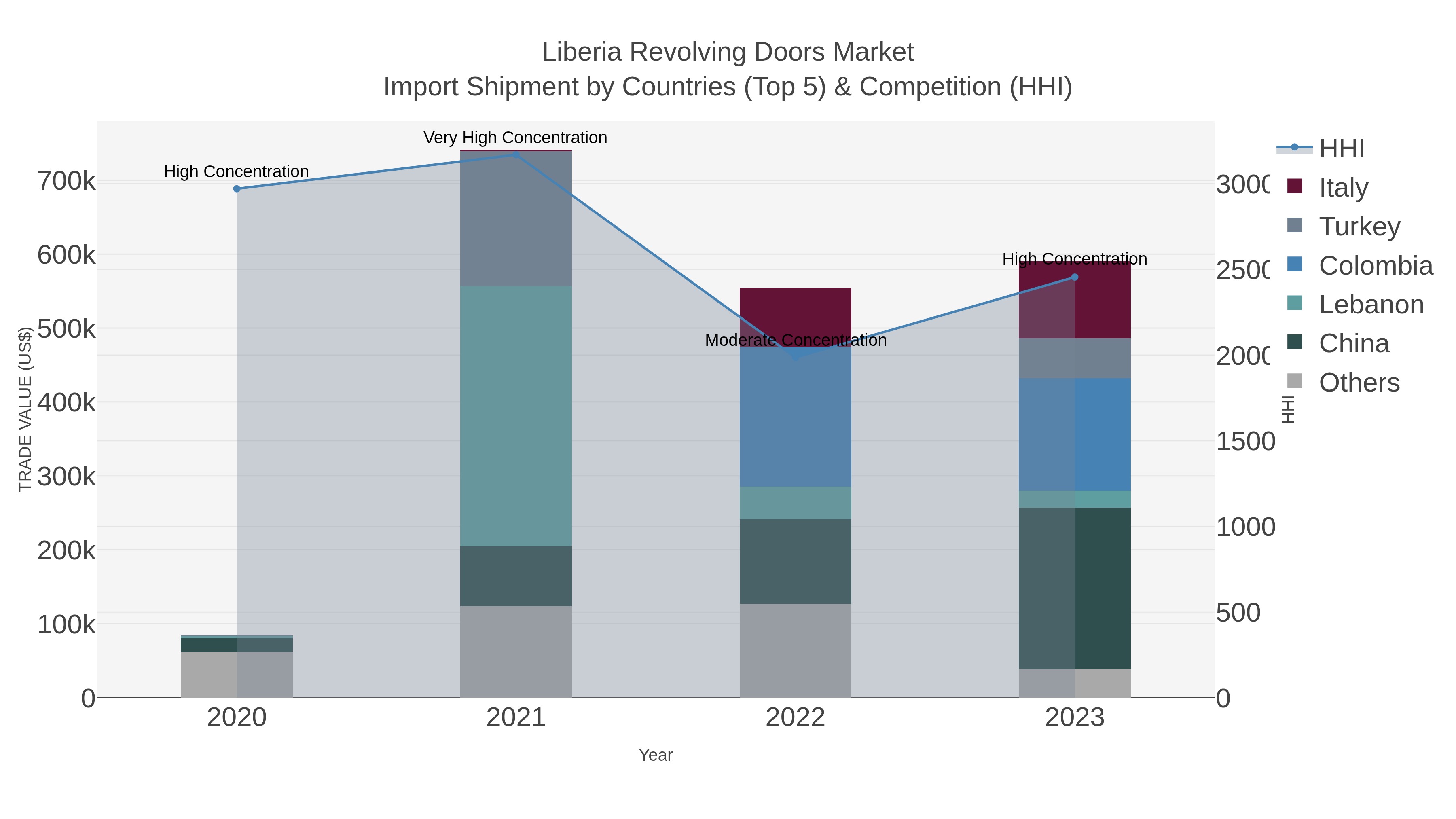The width and height of the screenshot is (1456, 819).
Task: Click the 2020 x-axis label
Action: (x=237, y=717)
